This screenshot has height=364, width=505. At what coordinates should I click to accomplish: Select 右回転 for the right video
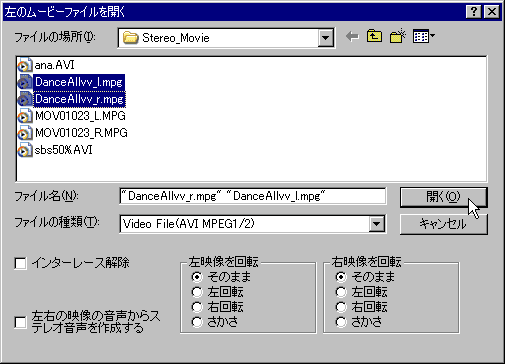coord(341,307)
